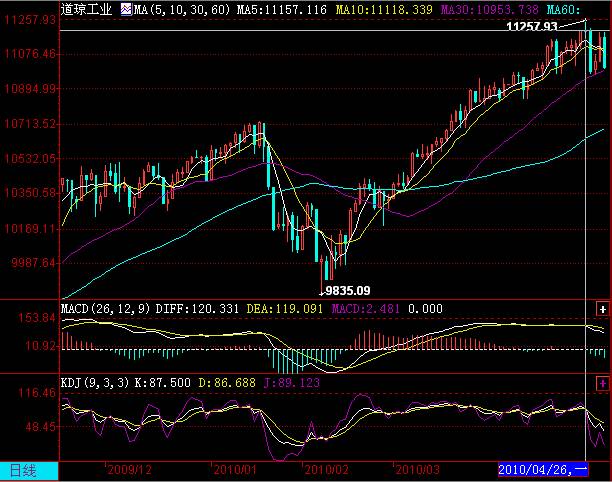The height and width of the screenshot is (482, 612).
Task: Click the MA10:11118.339 value
Action: (384, 9)
